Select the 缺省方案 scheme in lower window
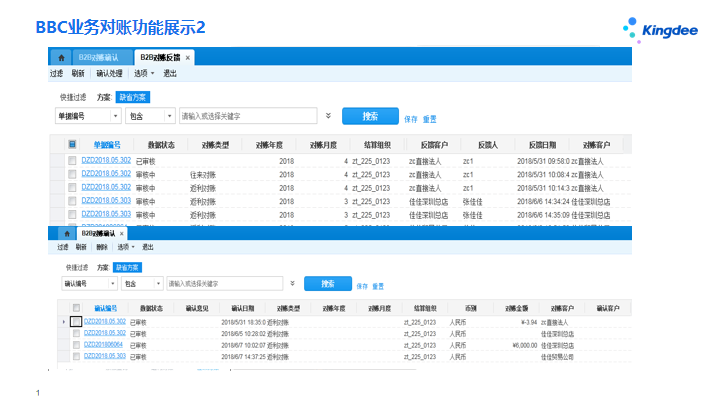This screenshot has height=405, width=720. click(127, 267)
